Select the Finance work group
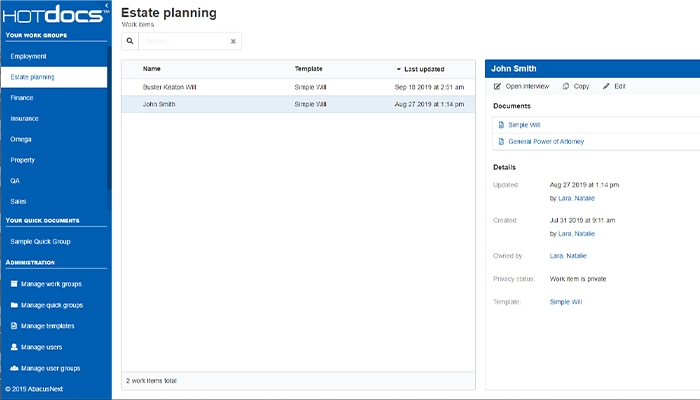The height and width of the screenshot is (400, 700). point(22,98)
